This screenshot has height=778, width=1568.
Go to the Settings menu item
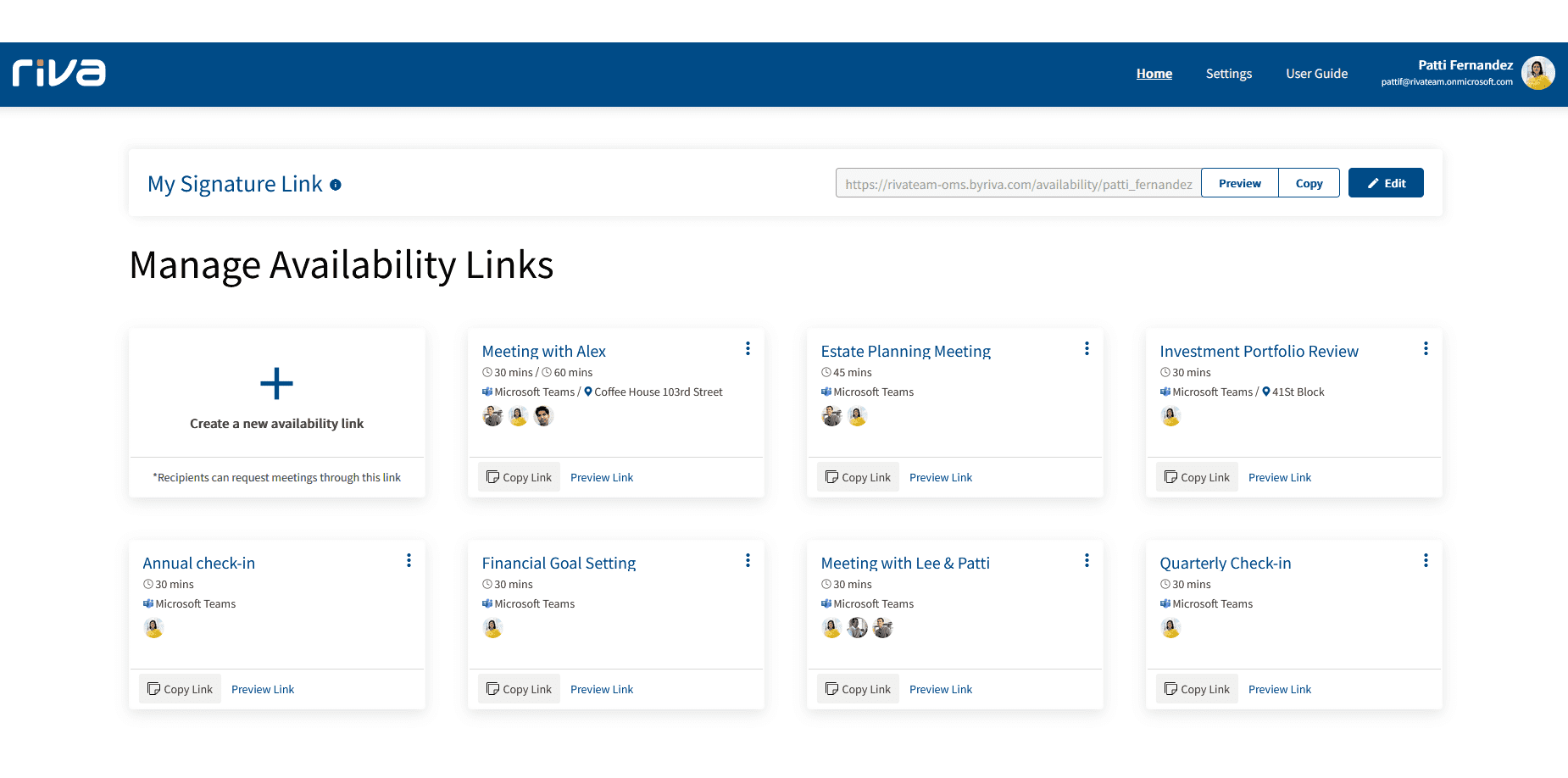1228,74
